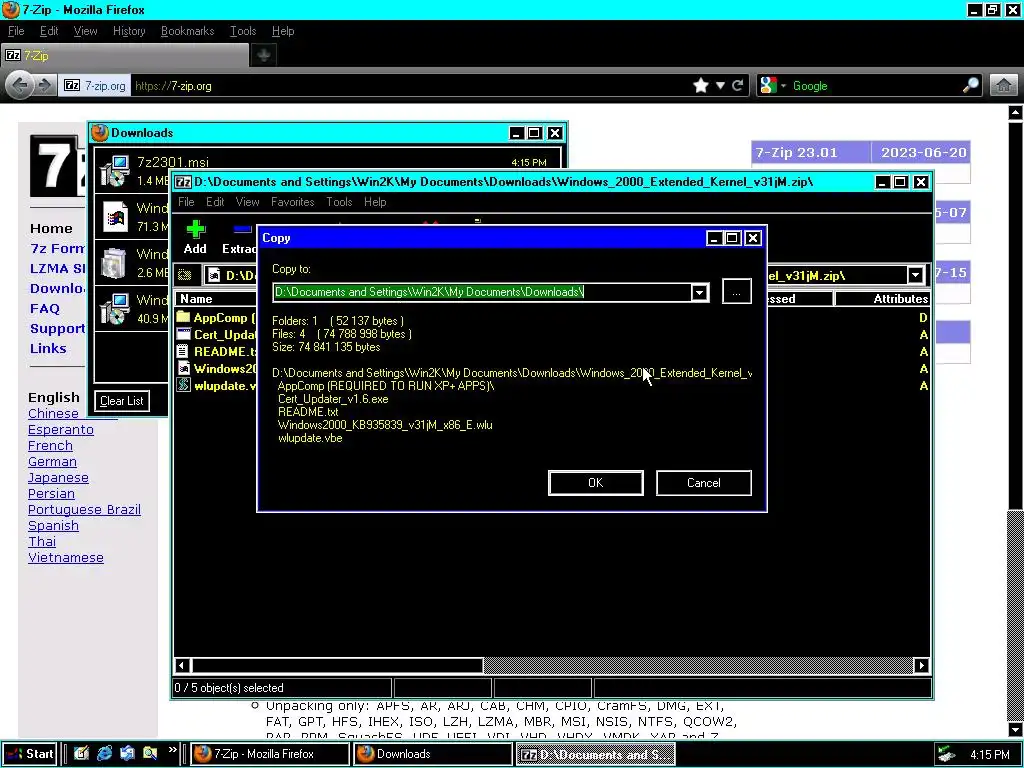1024x768 pixels.
Task: Select the Windows2000 wlu file icon
Action: click(x=183, y=368)
